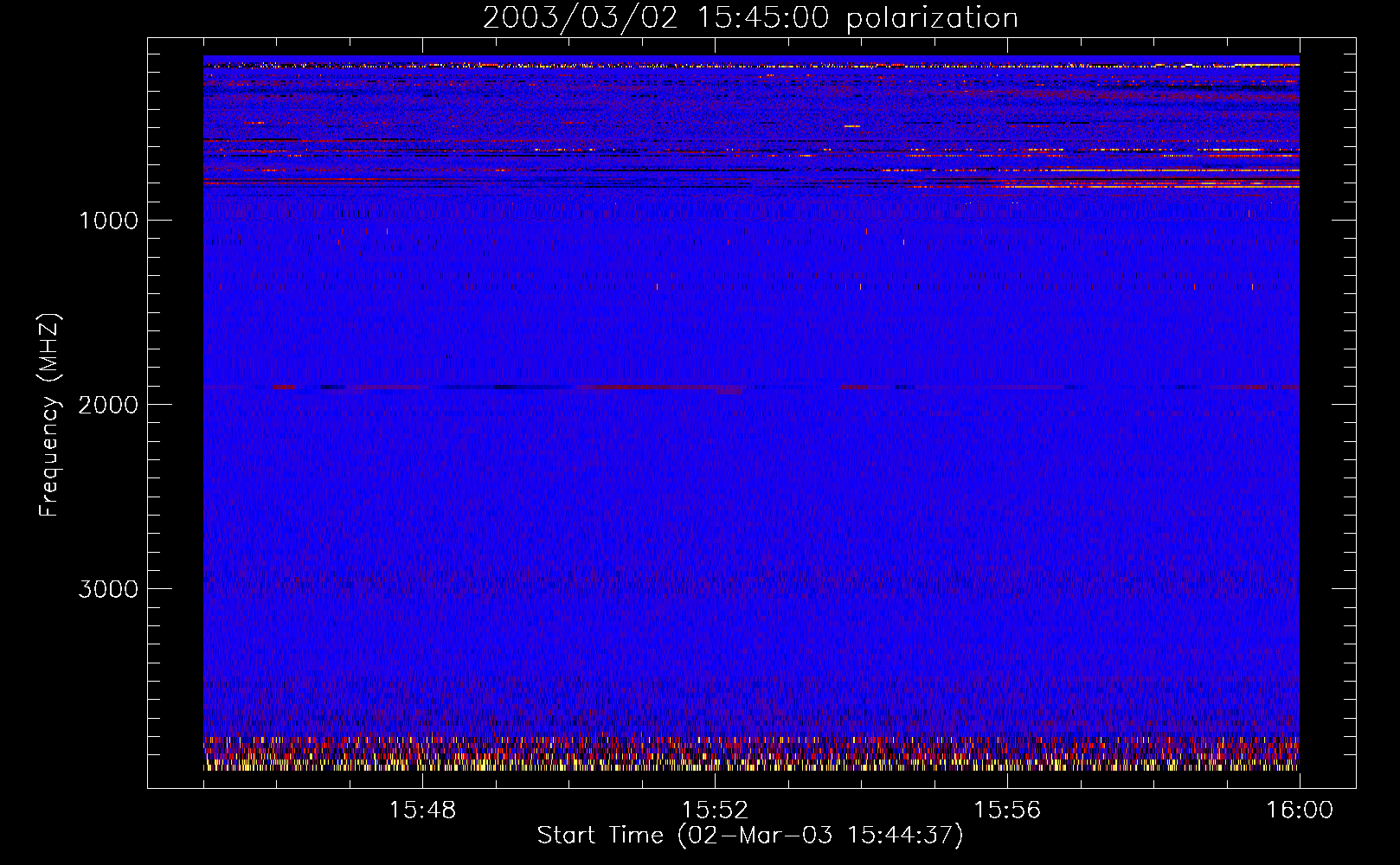Image resolution: width=1400 pixels, height=865 pixels.
Task: Click the 15:52 time axis label
Action: tap(715, 811)
